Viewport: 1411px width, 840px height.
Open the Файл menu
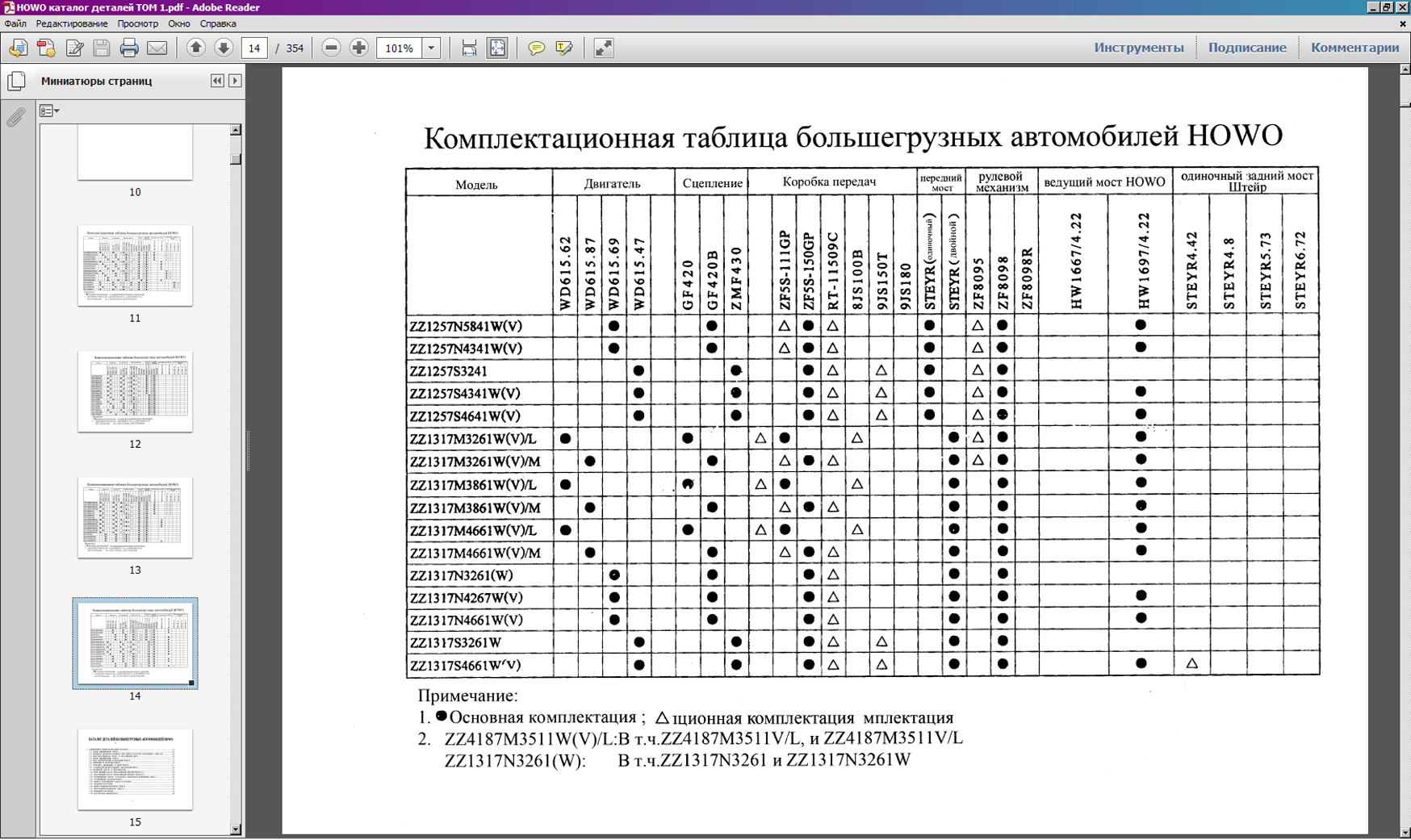click(x=15, y=24)
